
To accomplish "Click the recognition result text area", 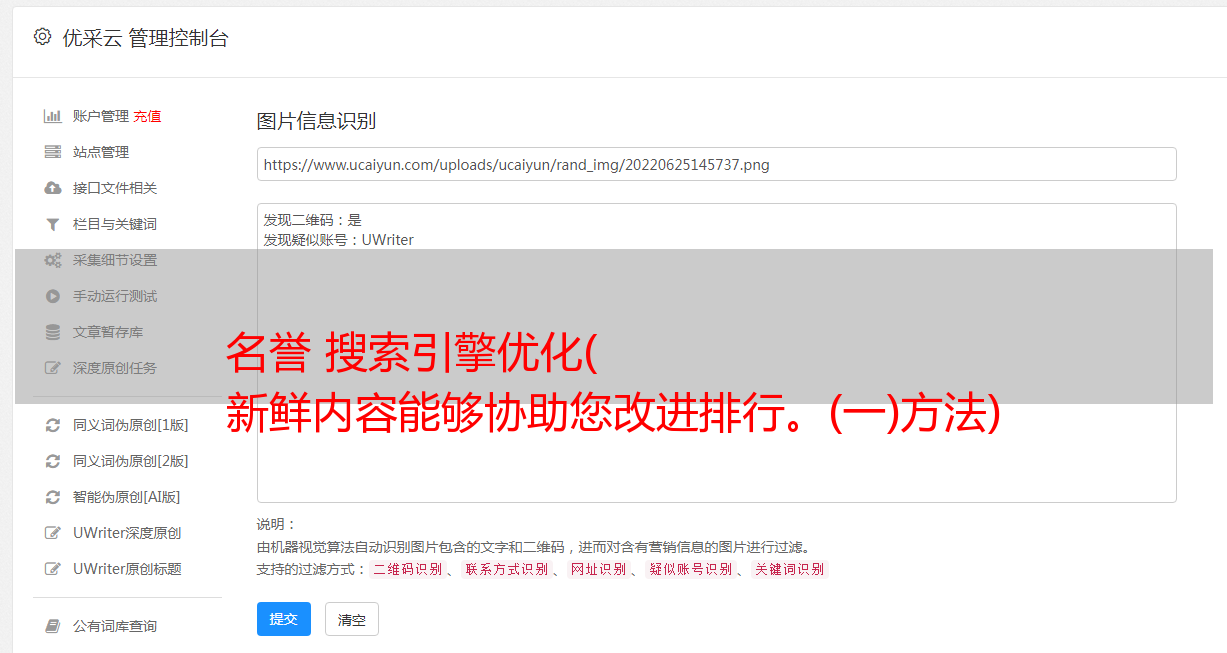I will (x=716, y=352).
